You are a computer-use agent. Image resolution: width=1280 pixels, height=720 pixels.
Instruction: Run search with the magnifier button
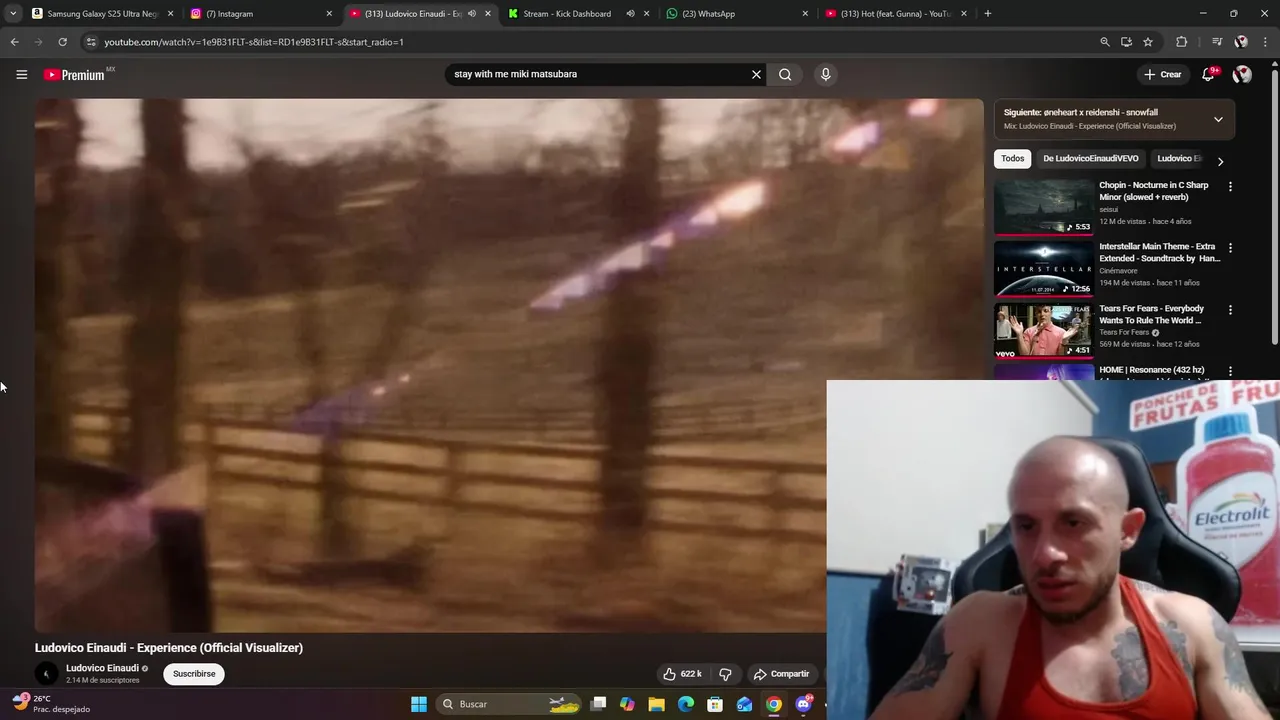pyautogui.click(x=785, y=74)
